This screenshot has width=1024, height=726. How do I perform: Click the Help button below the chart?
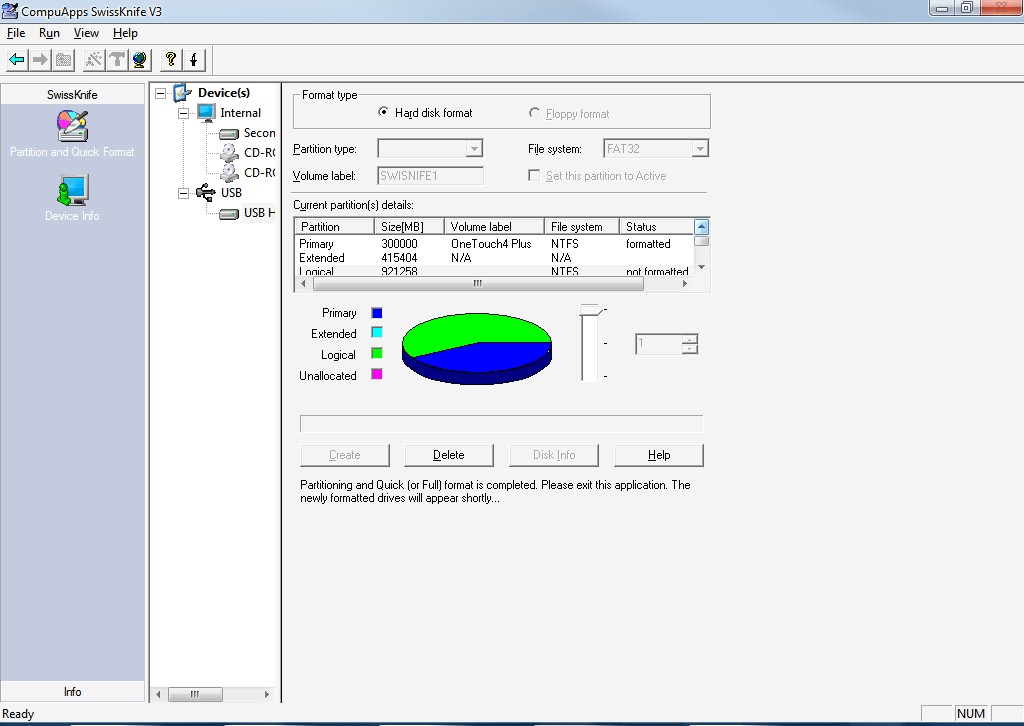click(658, 455)
